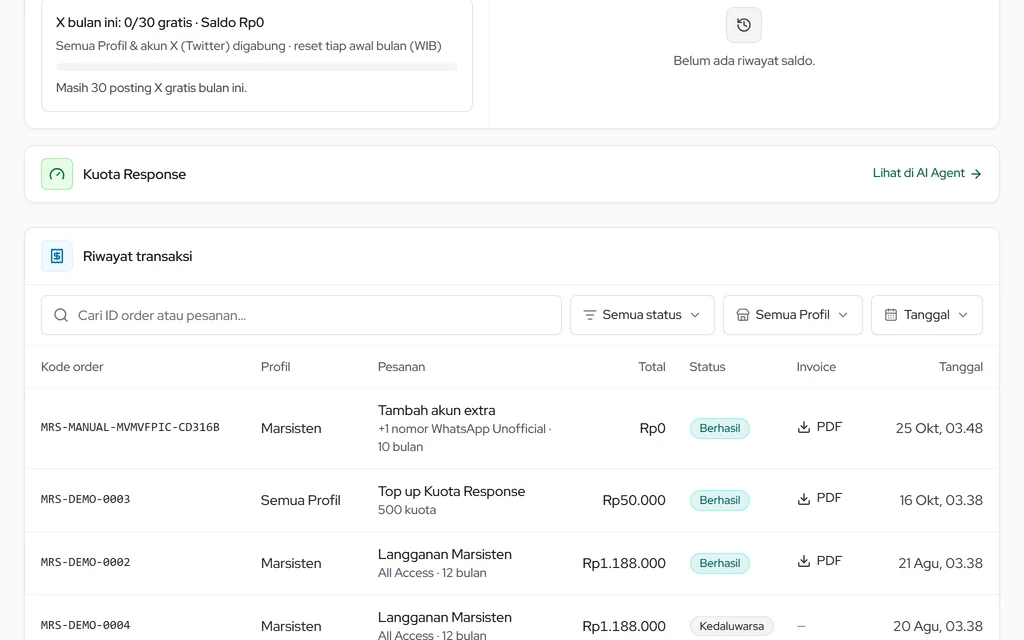
Task: Click the calendar icon in Tanggal filter
Action: point(891,315)
